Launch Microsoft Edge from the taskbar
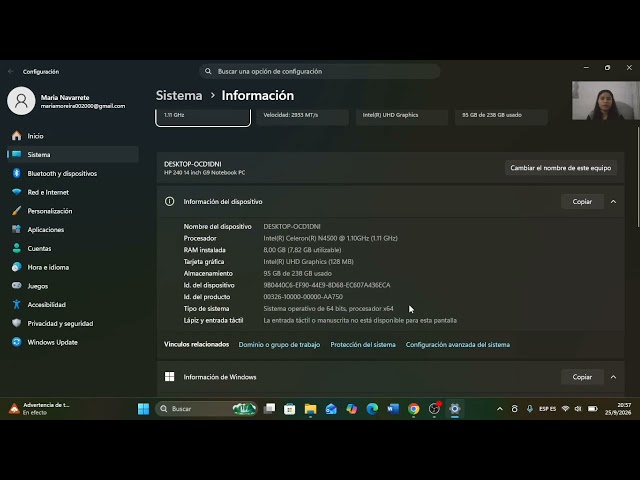640x480 pixels. (372, 409)
